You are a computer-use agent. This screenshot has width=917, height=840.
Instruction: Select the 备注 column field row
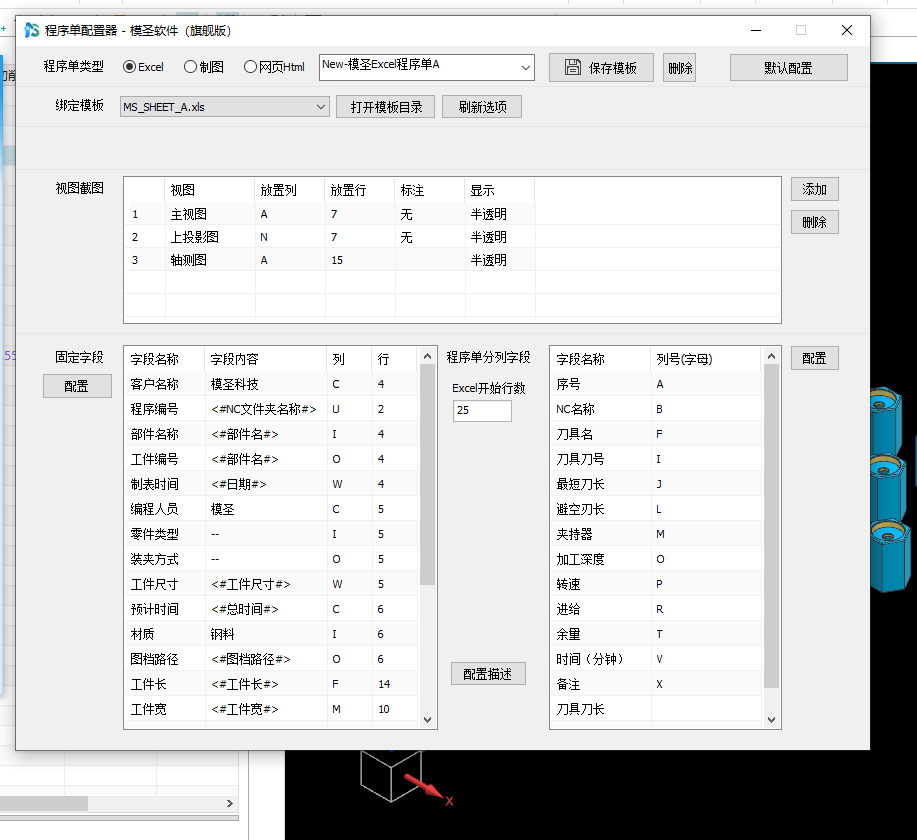pos(657,684)
